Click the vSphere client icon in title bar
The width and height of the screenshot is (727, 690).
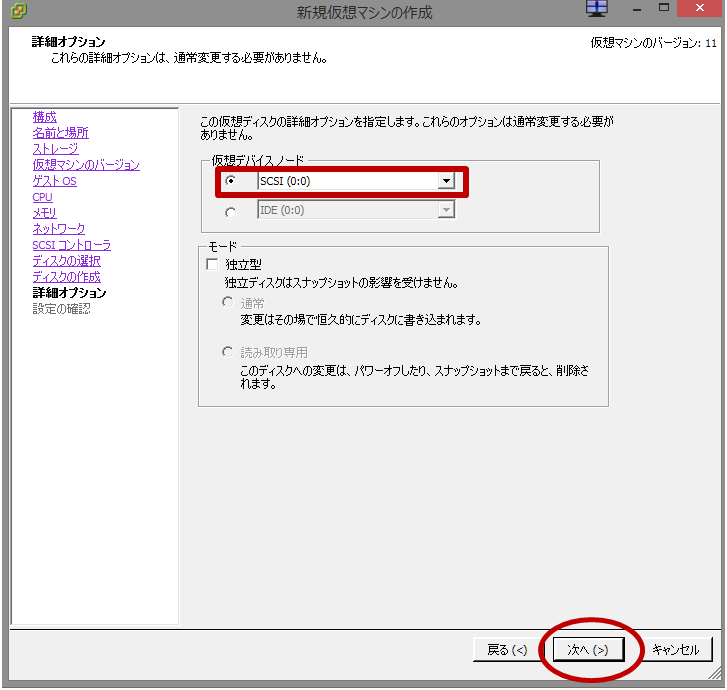pos(19,10)
